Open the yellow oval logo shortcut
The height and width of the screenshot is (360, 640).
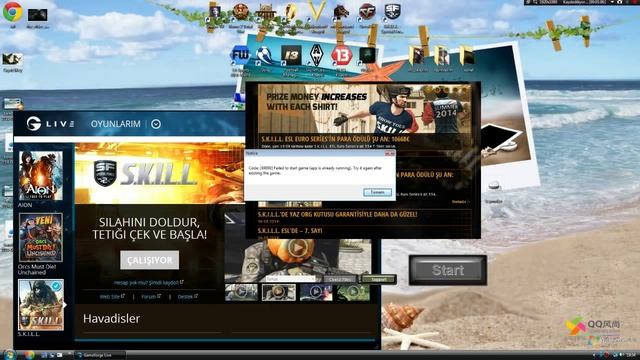[291, 11]
